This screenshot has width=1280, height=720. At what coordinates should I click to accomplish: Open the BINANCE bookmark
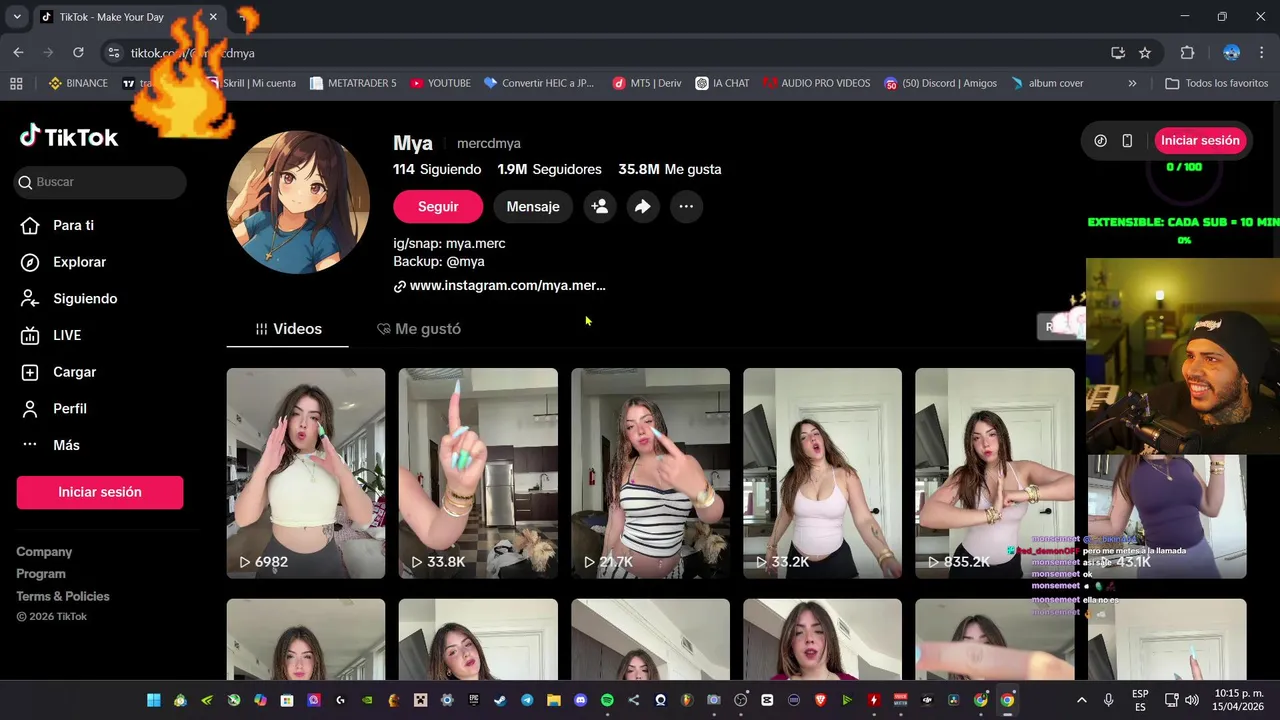coord(78,83)
